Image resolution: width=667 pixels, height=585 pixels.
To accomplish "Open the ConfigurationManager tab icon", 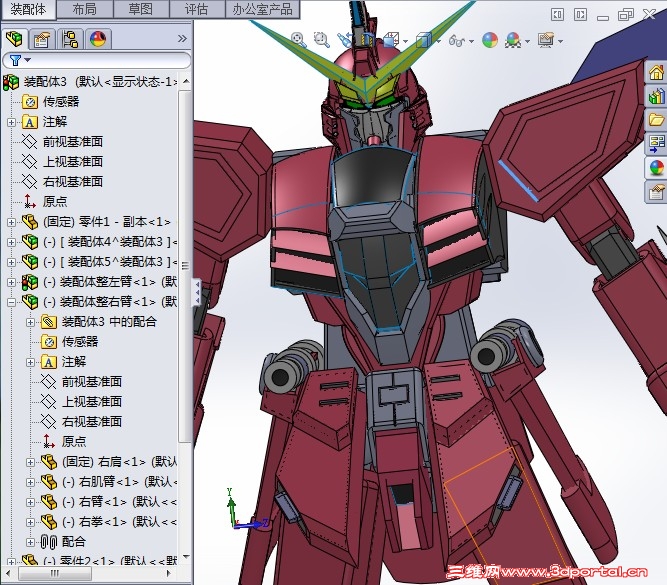I will pos(70,39).
